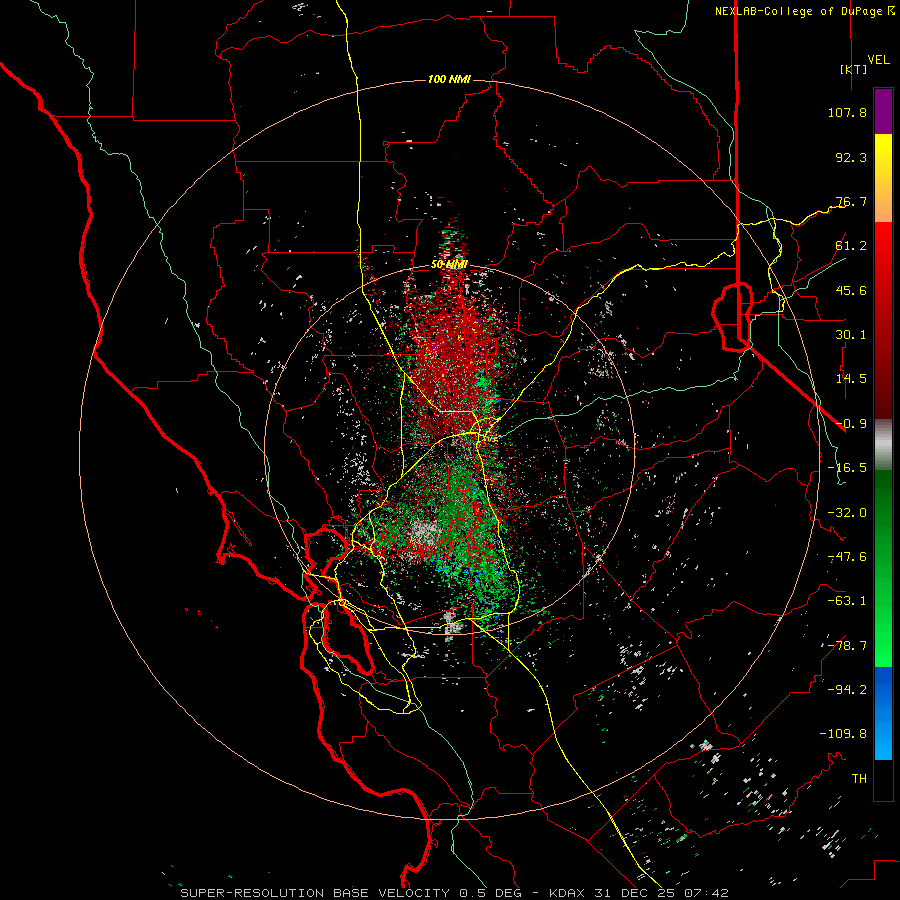
Task: Select the -63.1 legend value
Action: 847,601
